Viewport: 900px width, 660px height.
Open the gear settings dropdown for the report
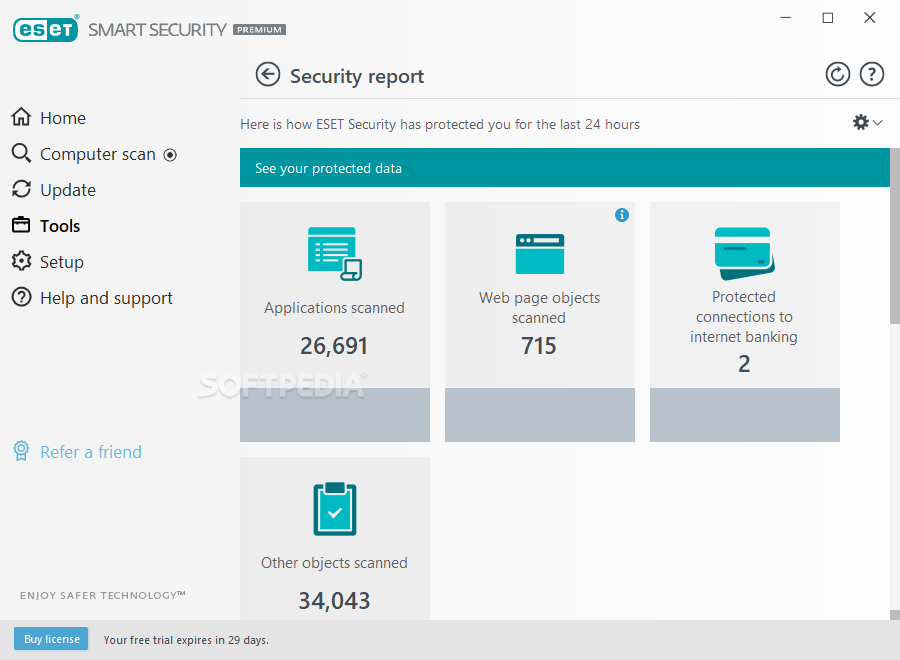click(867, 122)
